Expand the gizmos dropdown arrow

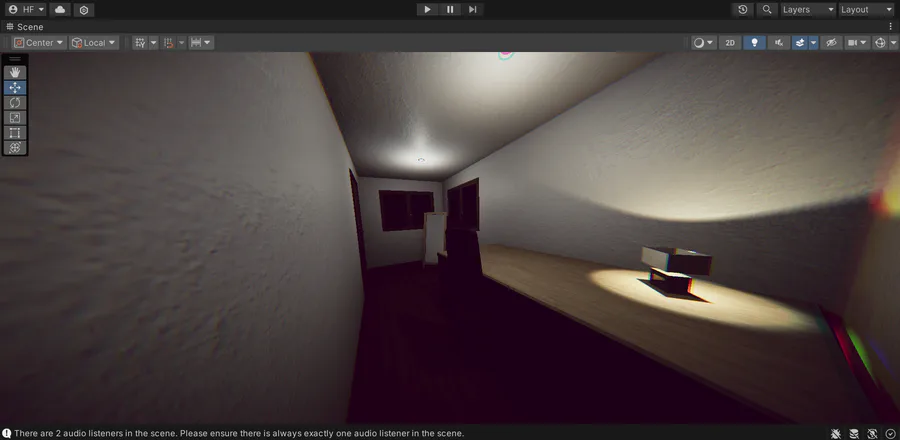(893, 42)
